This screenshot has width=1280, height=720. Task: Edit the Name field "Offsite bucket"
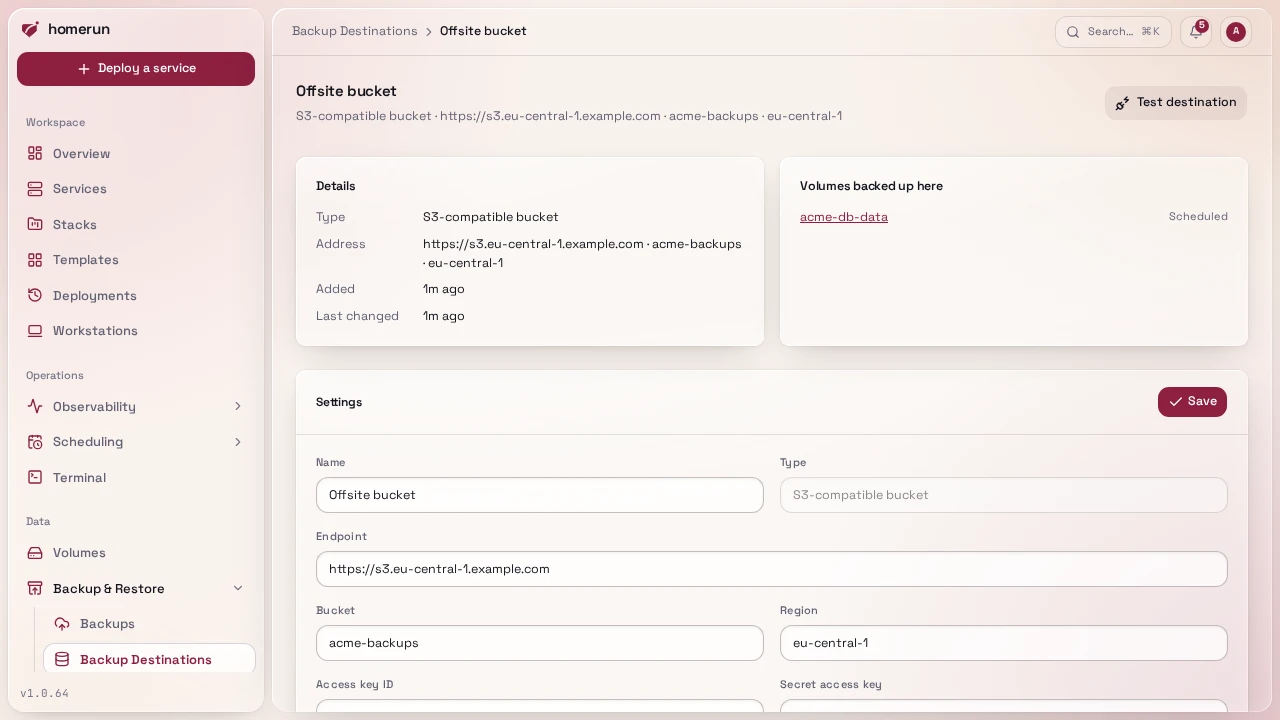pyautogui.click(x=540, y=495)
